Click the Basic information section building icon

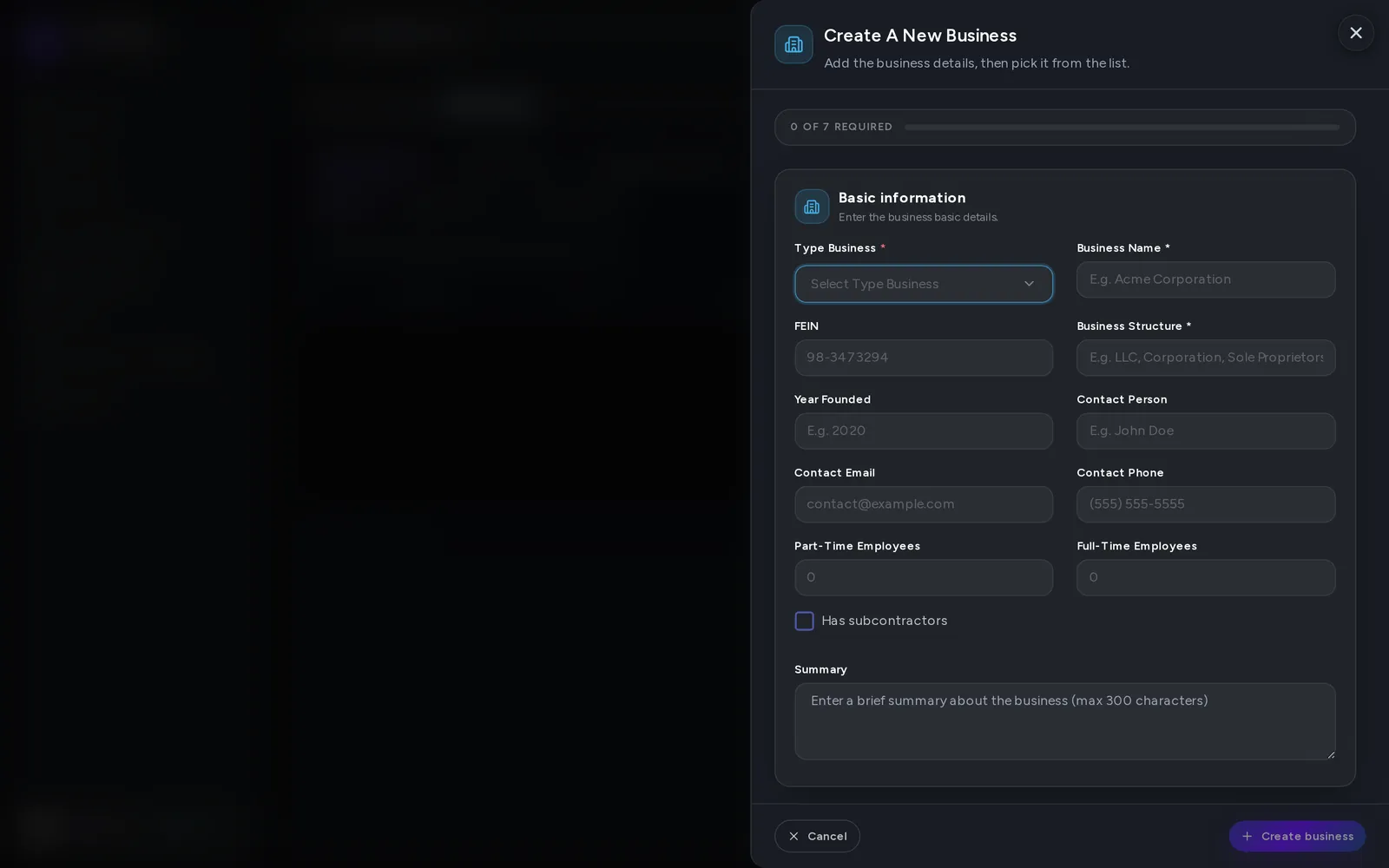tap(812, 207)
